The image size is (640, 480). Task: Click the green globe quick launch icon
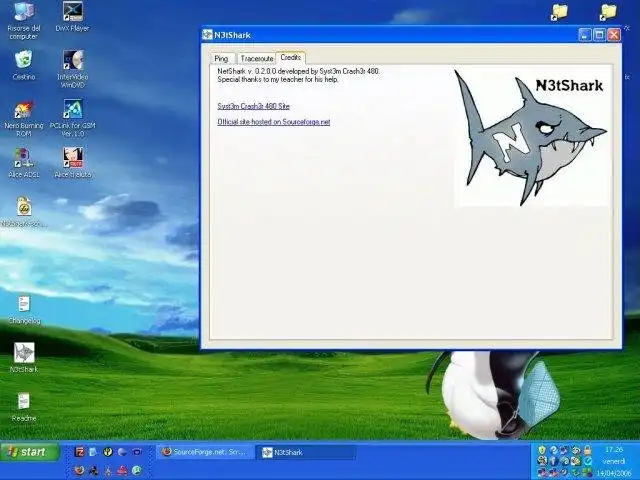tap(136, 471)
